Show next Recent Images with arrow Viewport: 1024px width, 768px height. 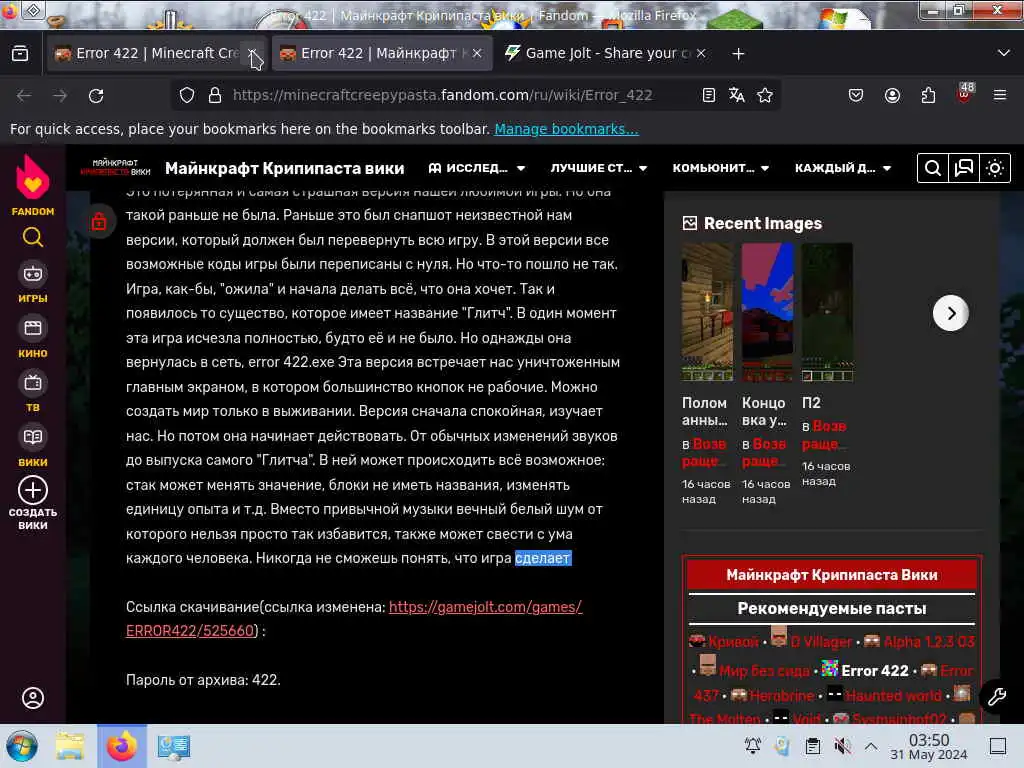point(951,313)
